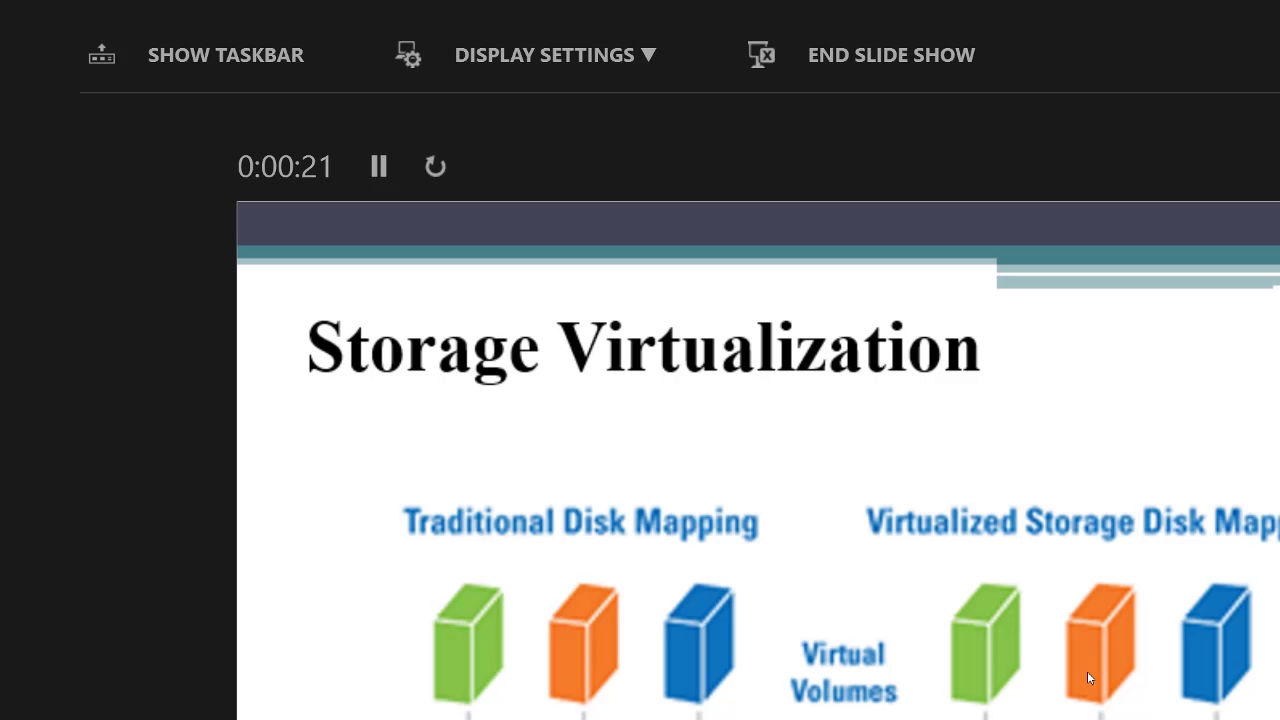Screen dimensions: 1280x720
Task: Pause the presentation timer
Action: pos(378,166)
